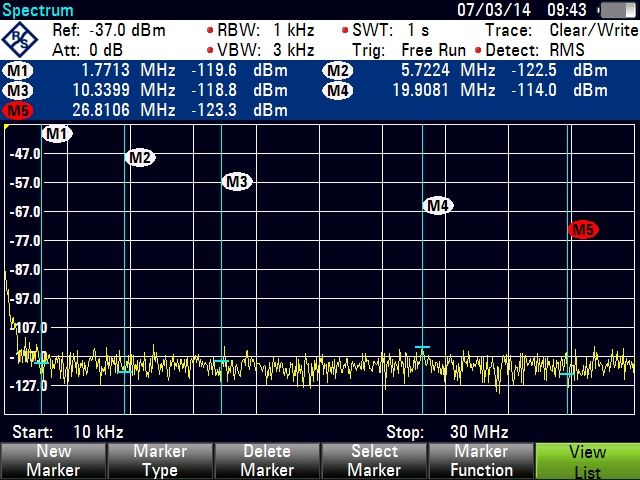The height and width of the screenshot is (480, 640).
Task: Click the M3 badge in marker list
Action: tap(17, 90)
